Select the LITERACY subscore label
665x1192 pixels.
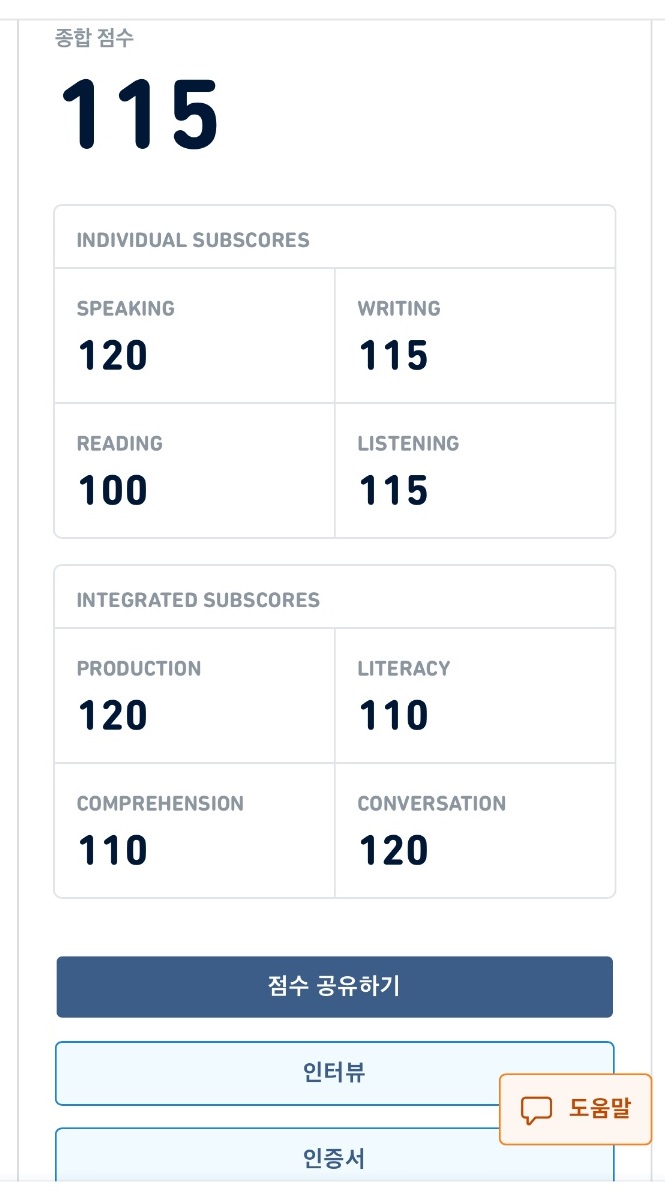click(x=404, y=668)
